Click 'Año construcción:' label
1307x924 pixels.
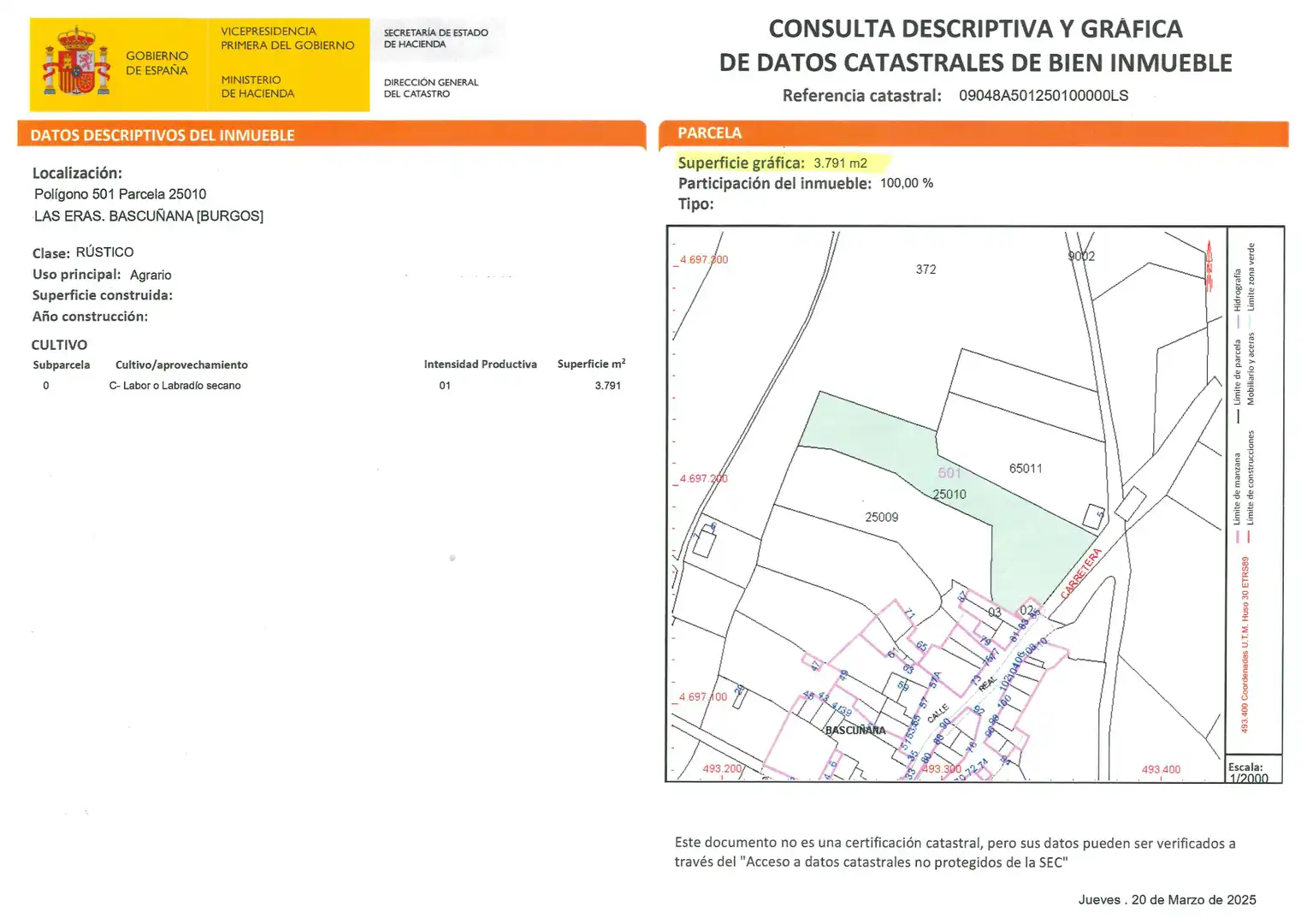[x=90, y=317]
